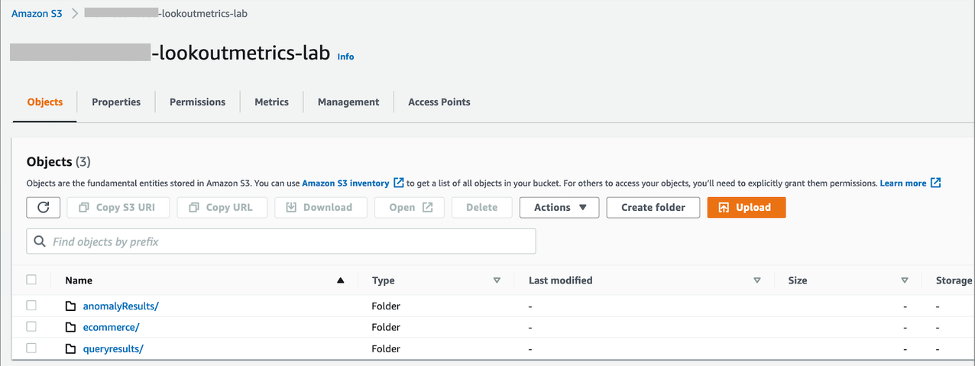Click the refresh objects icon button
Viewport: 977px width, 366px height.
click(x=43, y=208)
